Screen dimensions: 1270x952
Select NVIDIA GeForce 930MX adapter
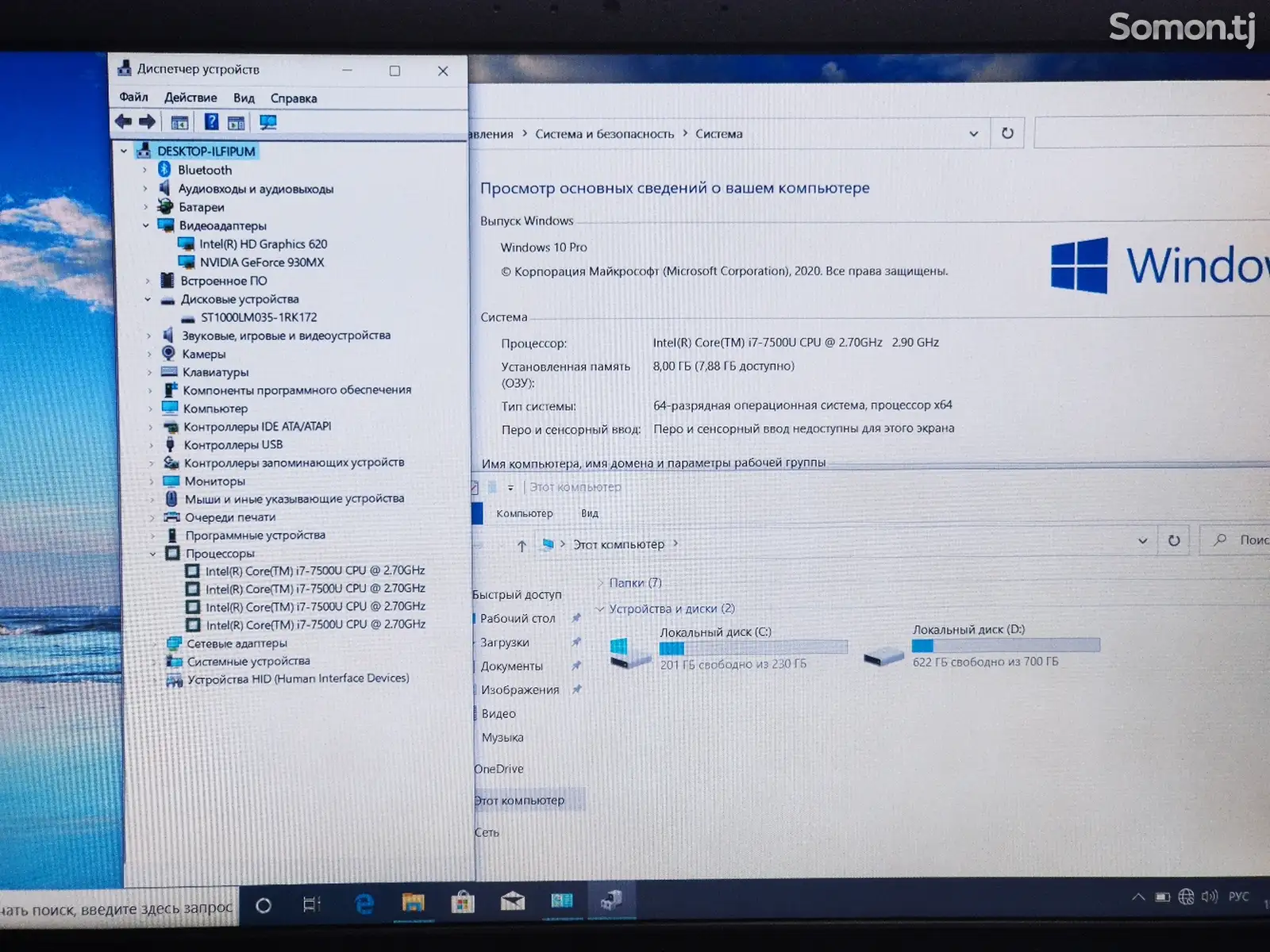point(262,263)
